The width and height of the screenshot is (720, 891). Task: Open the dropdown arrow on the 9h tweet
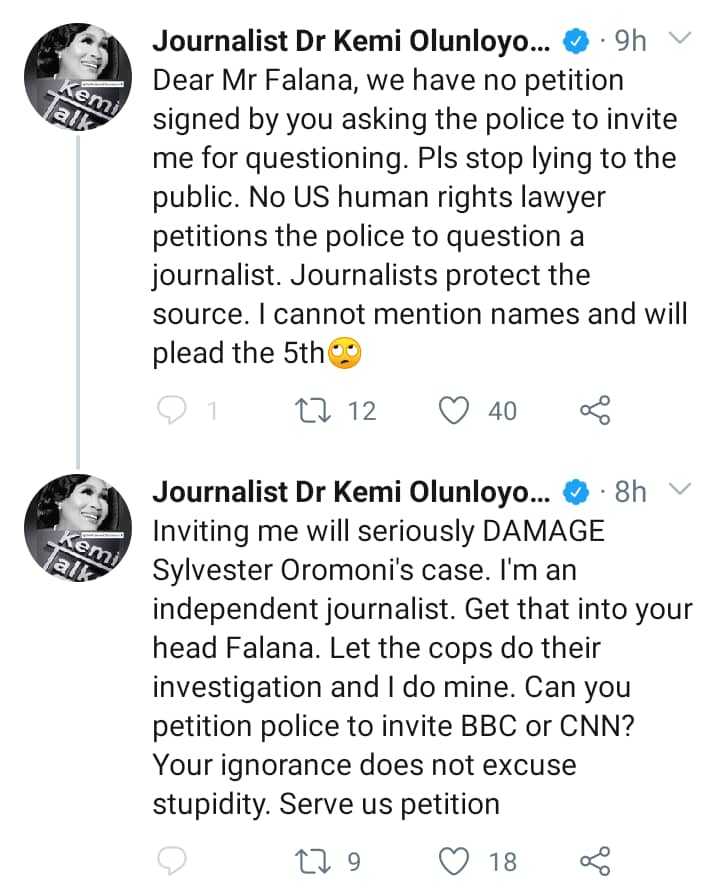click(679, 41)
